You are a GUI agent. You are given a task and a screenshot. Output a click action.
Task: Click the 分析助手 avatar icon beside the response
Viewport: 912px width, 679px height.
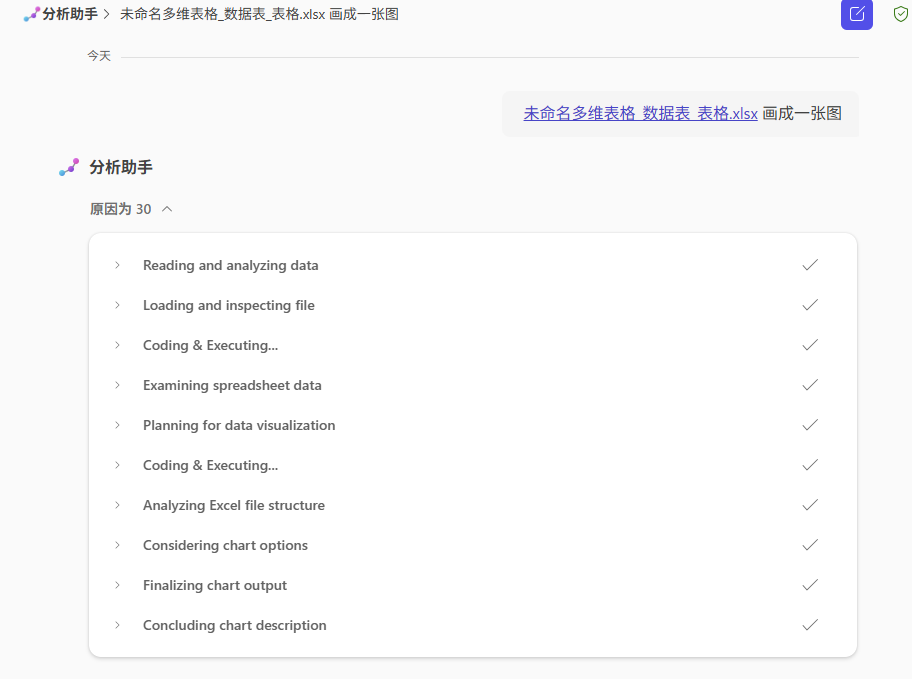click(x=68, y=168)
